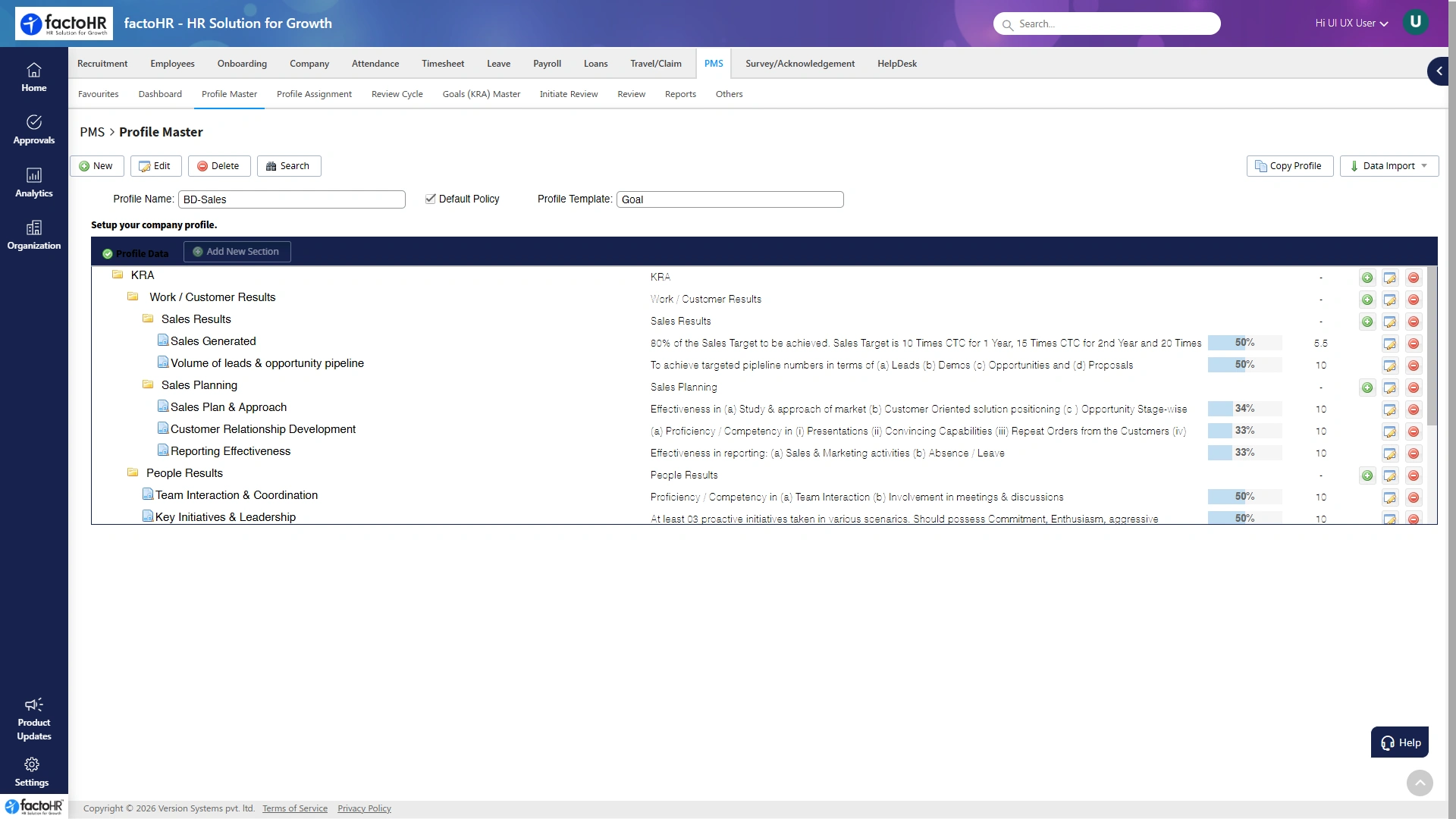Click add icon in Sales Planning row

pyautogui.click(x=1367, y=388)
